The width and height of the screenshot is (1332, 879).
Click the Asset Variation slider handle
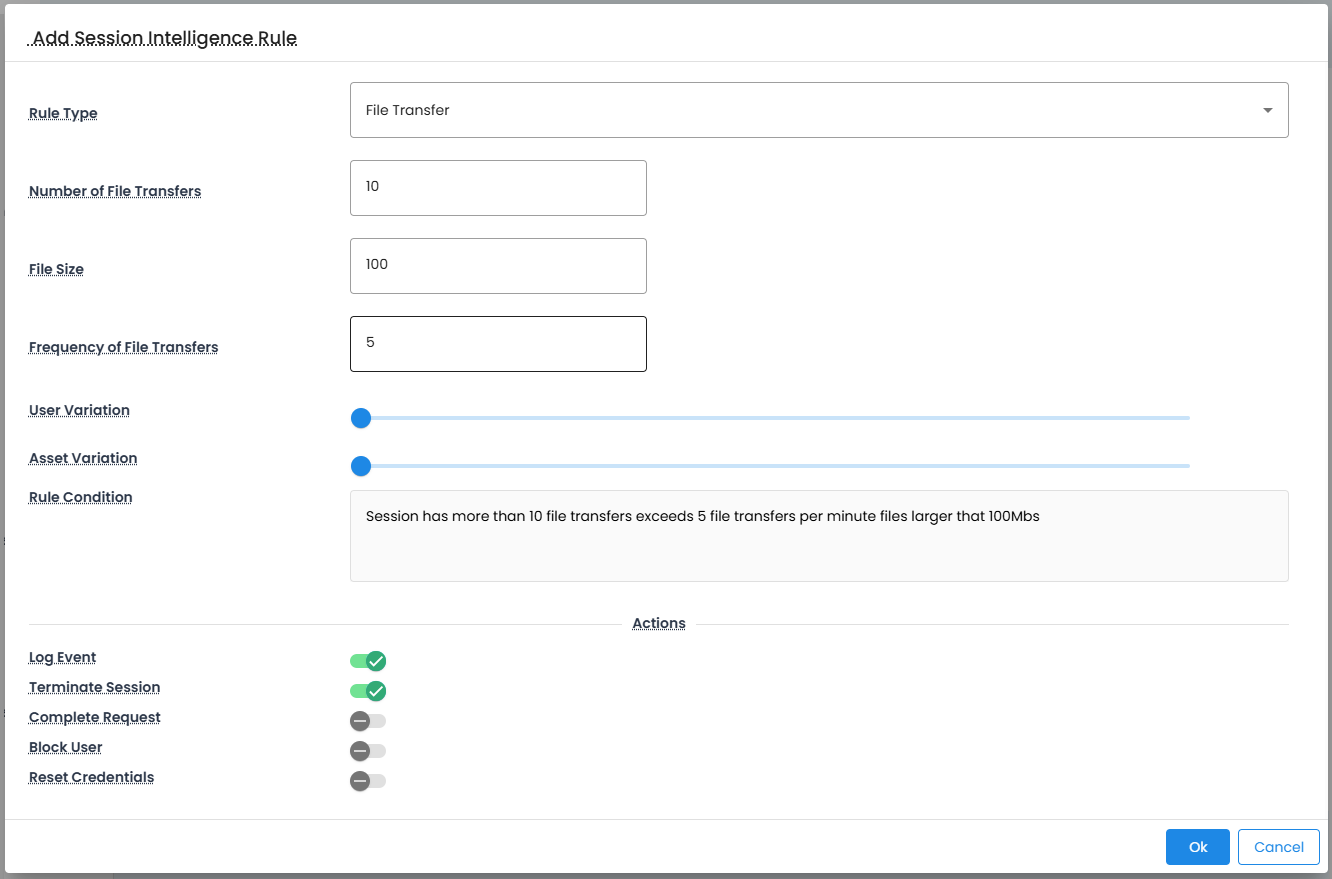coord(361,466)
